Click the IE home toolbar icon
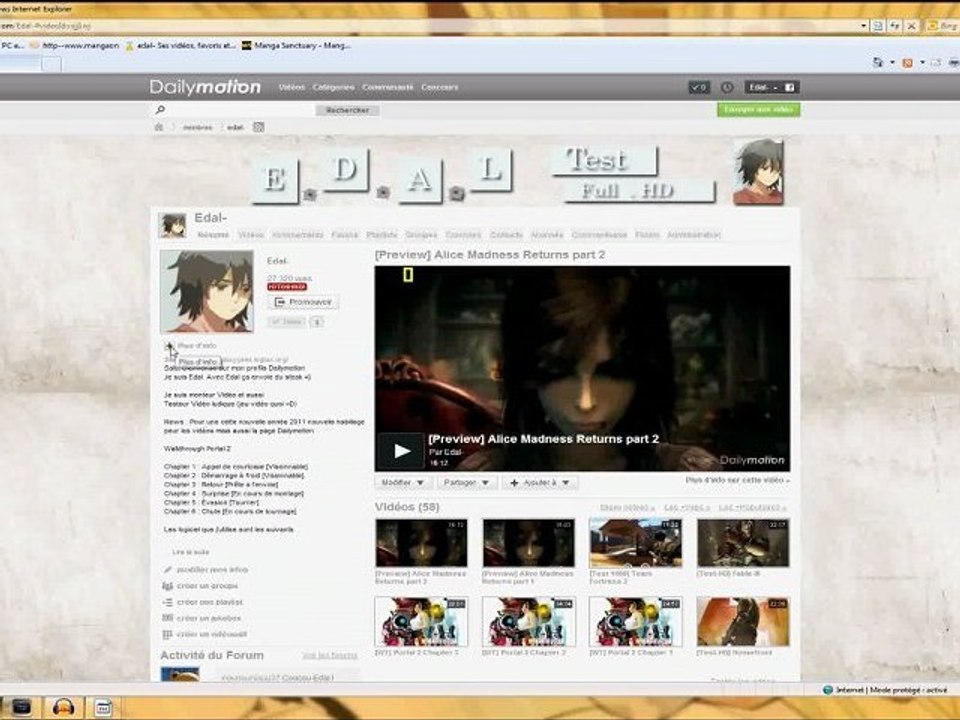 tap(878, 62)
